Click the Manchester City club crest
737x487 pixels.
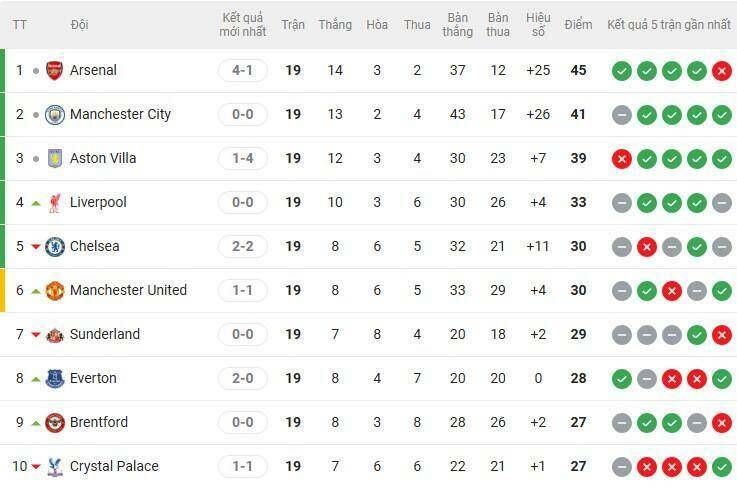click(55, 114)
